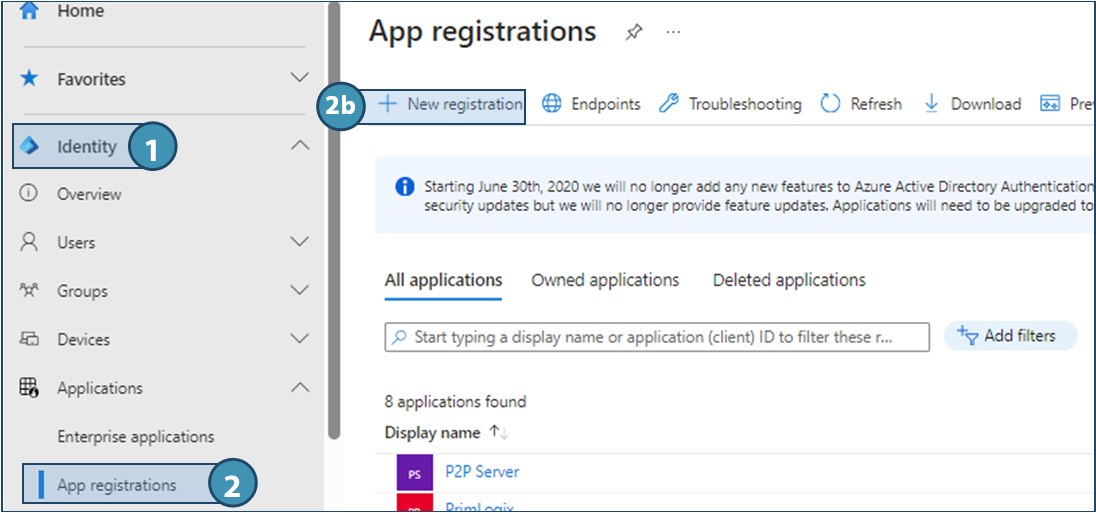Switch to Owned applications tab
1096x513 pixels.
[605, 280]
